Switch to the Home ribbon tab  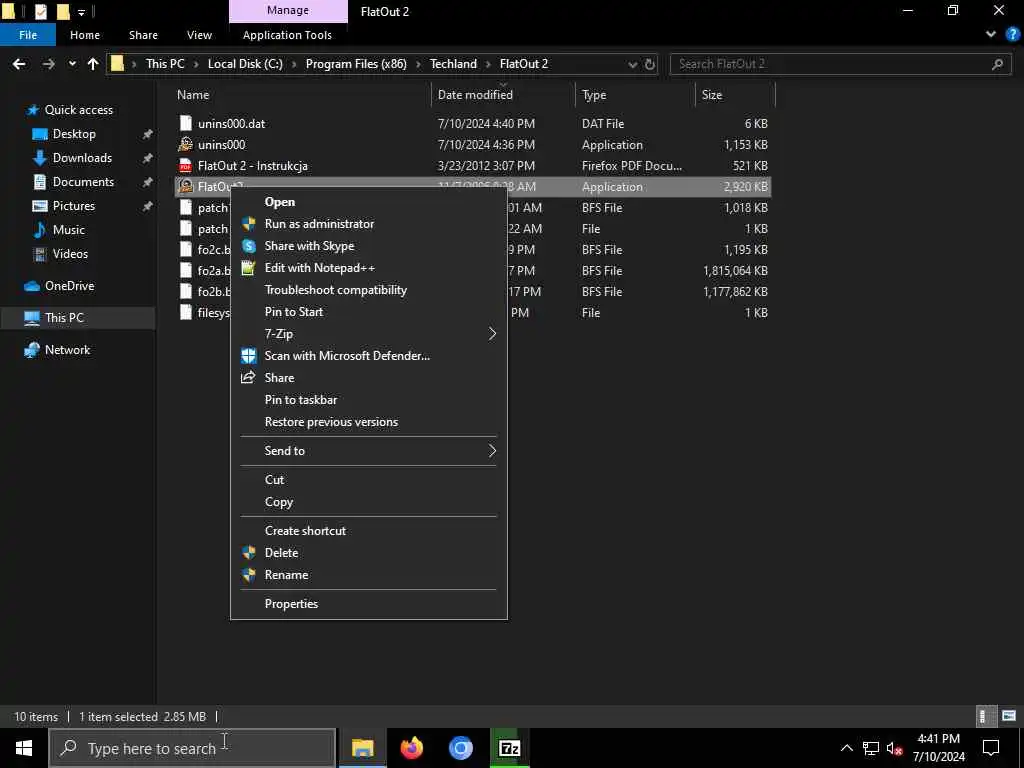tap(85, 35)
